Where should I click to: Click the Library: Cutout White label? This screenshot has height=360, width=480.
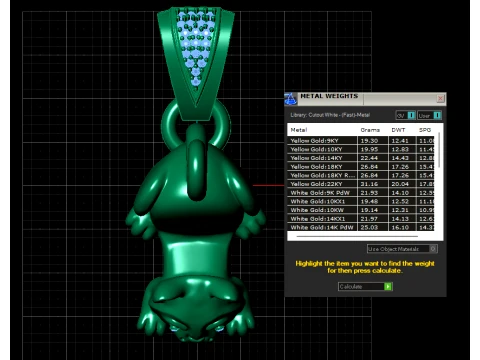330,115
